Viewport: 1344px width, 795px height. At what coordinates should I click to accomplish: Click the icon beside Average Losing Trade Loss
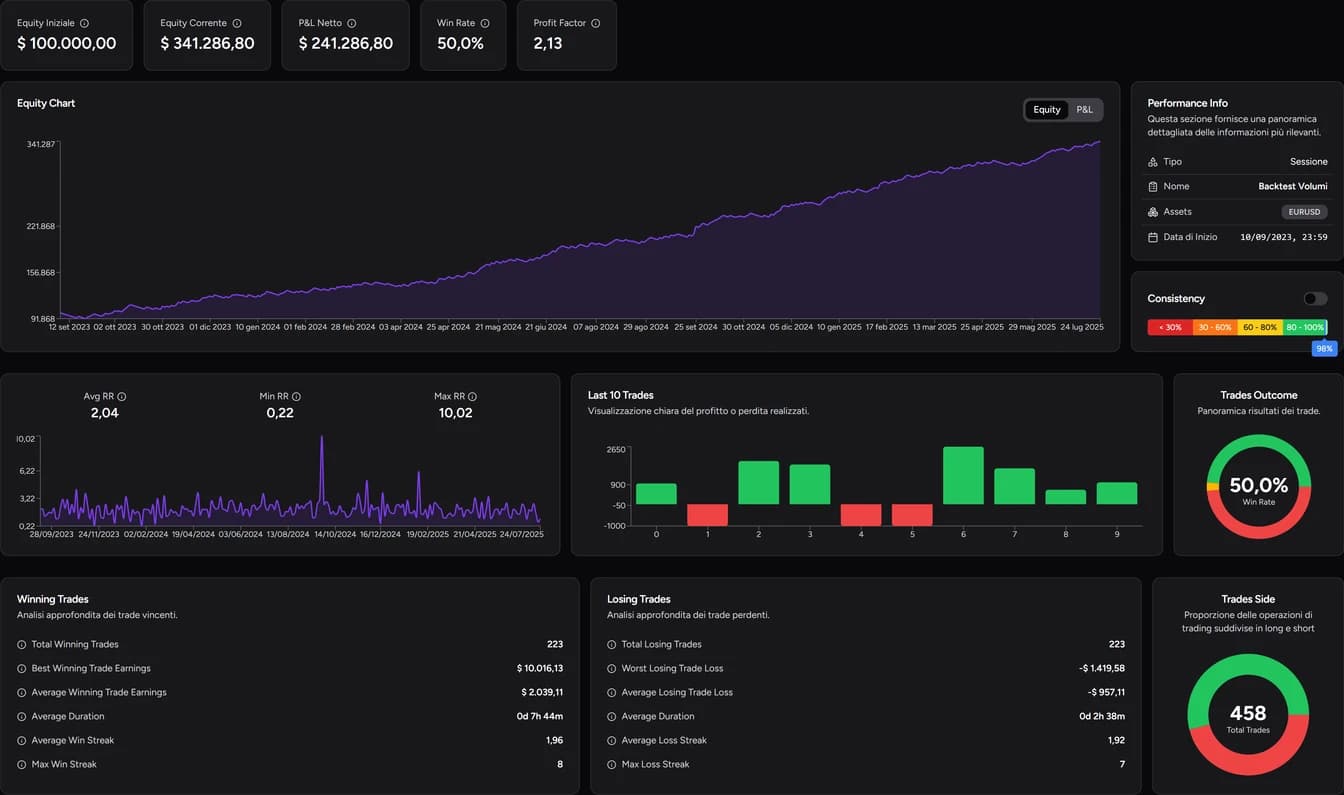tap(612, 692)
